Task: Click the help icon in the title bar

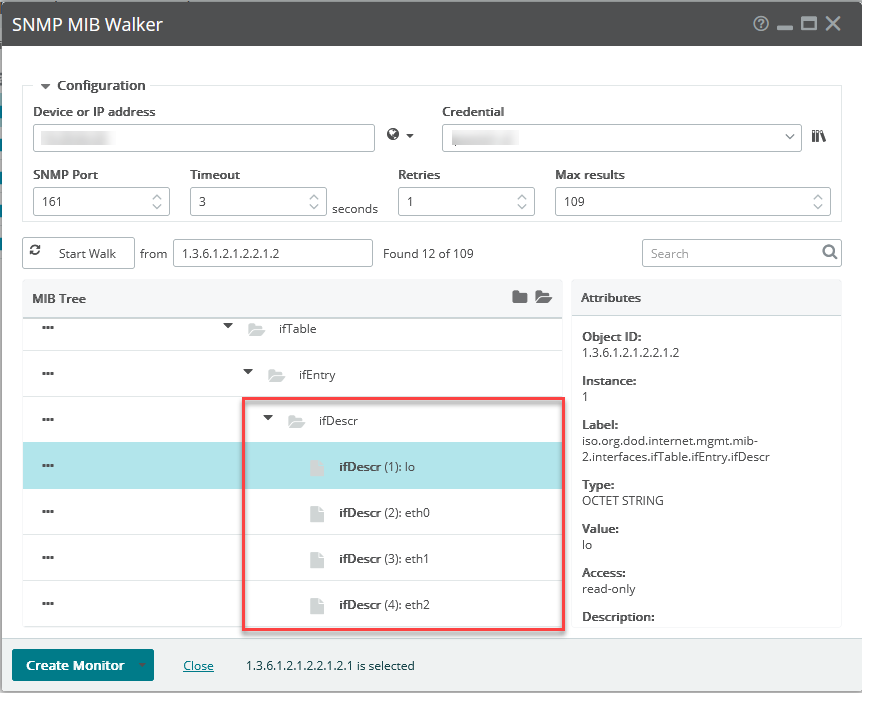Action: pyautogui.click(x=760, y=23)
